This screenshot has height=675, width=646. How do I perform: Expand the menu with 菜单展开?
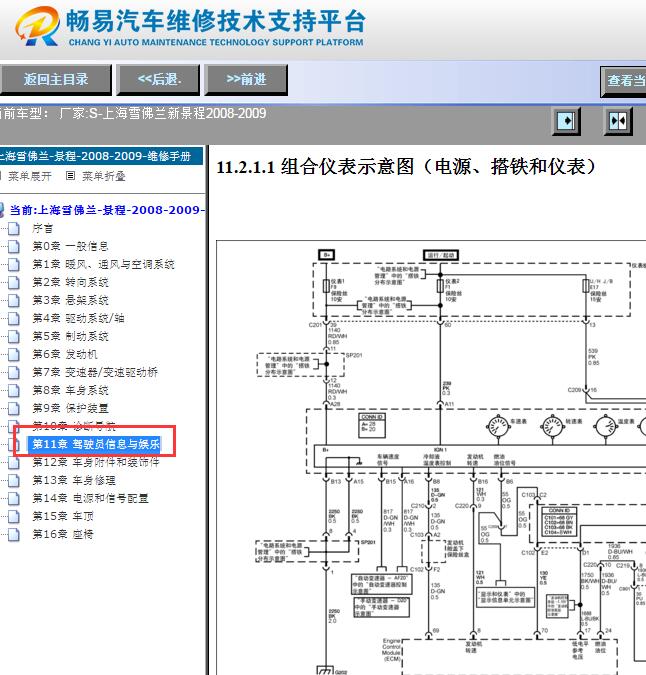point(29,176)
